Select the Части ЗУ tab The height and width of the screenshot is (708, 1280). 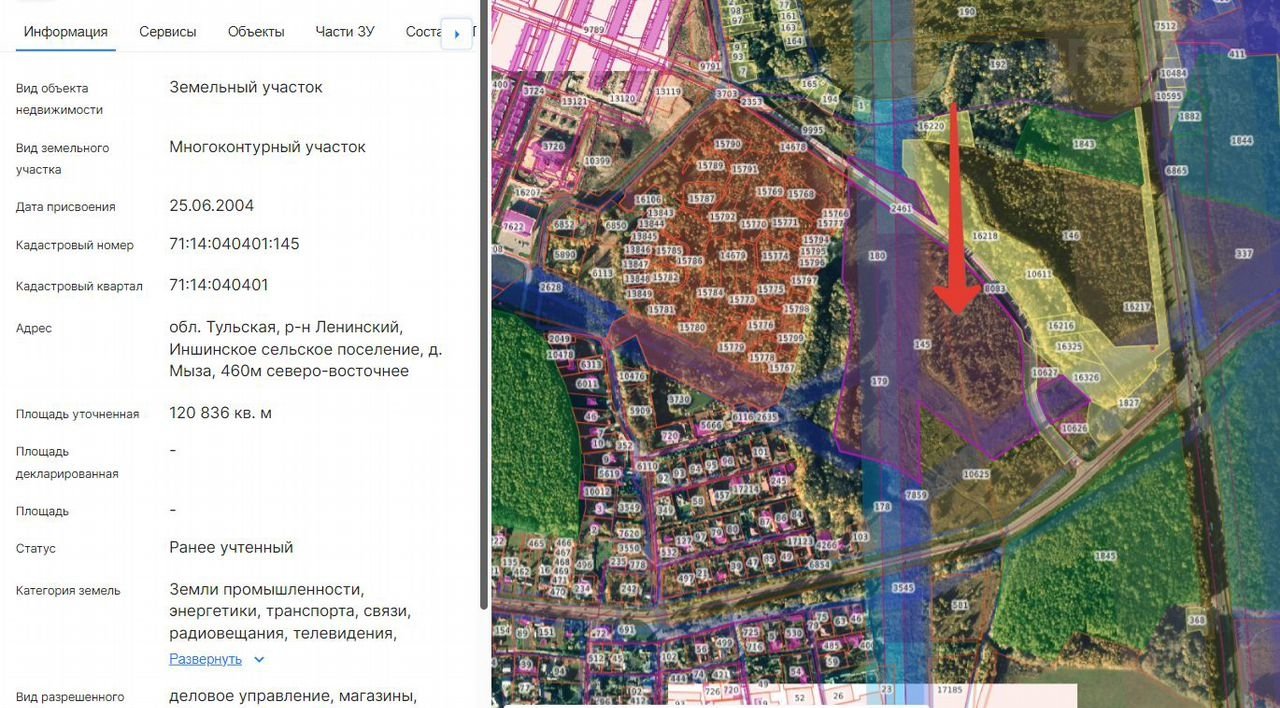tap(344, 31)
